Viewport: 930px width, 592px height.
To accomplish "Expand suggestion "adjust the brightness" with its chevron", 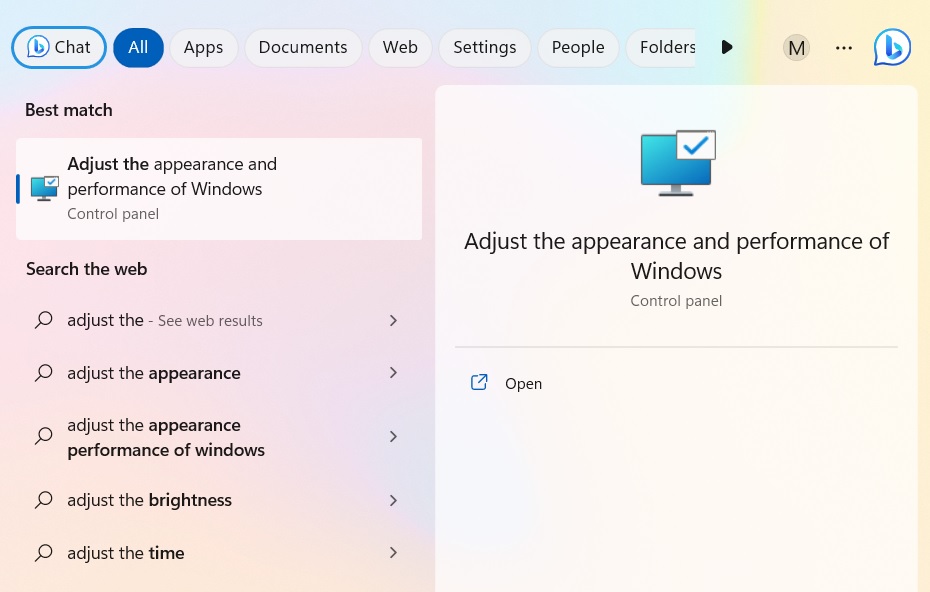I will [x=393, y=499].
